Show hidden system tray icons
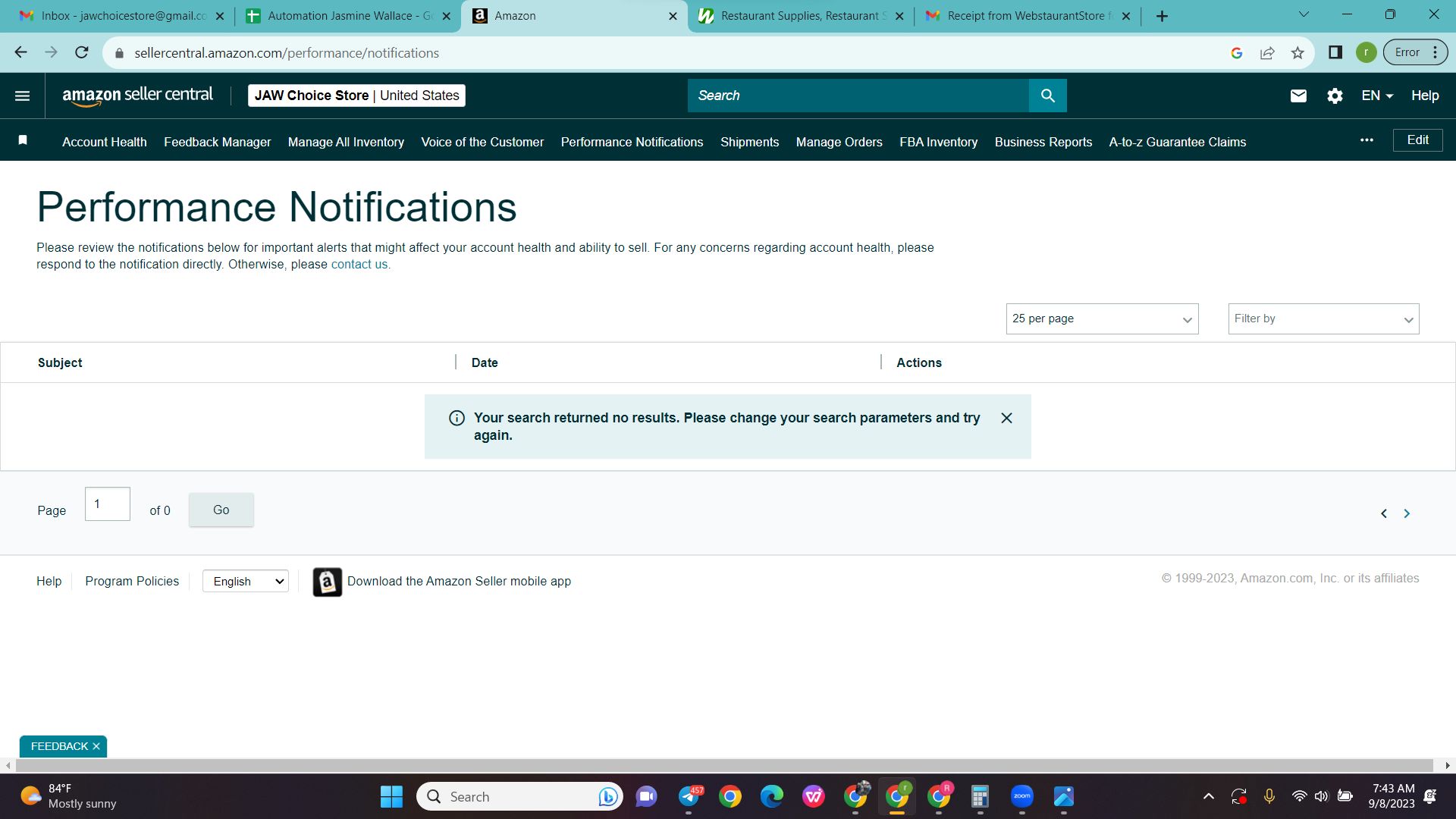 click(x=1209, y=796)
